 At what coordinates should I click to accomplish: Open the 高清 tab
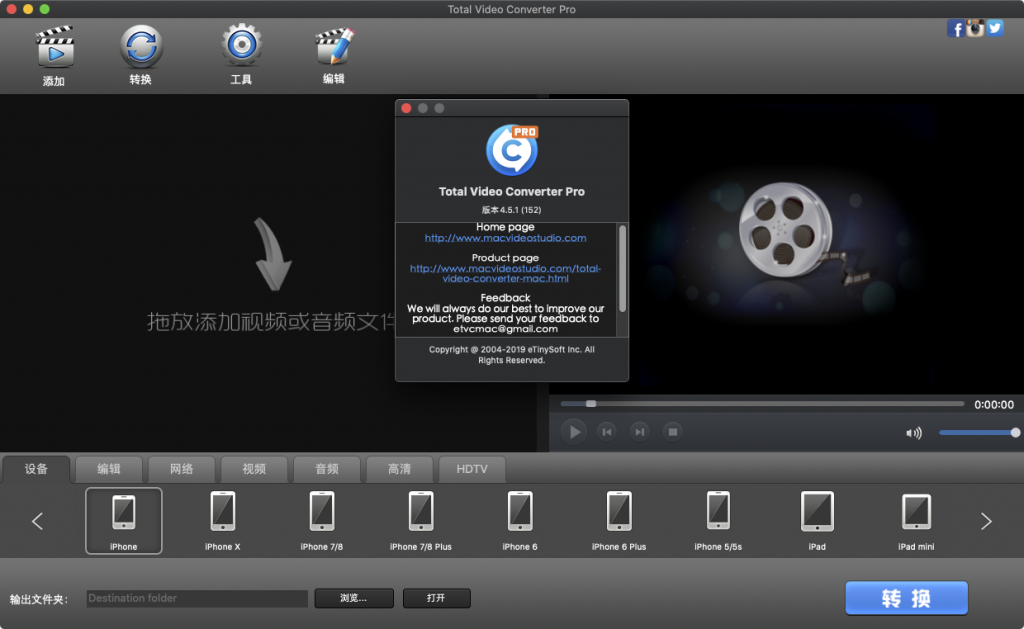pos(399,469)
